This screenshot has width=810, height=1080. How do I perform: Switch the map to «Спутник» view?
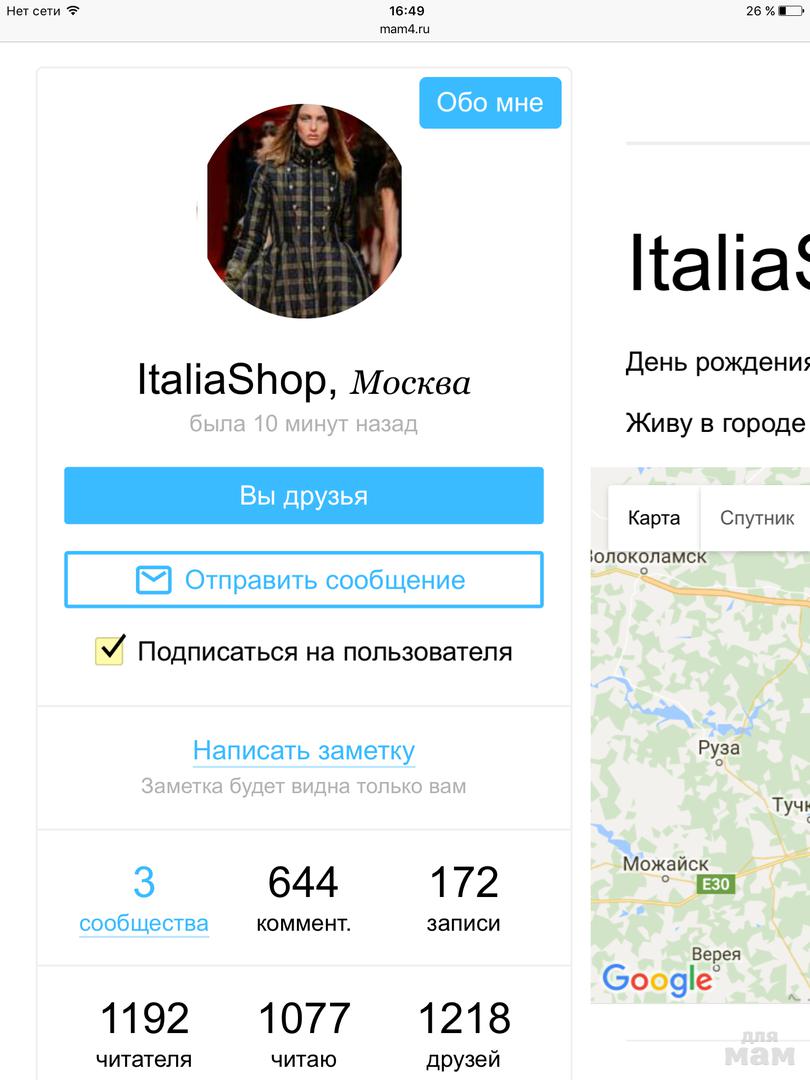[757, 518]
